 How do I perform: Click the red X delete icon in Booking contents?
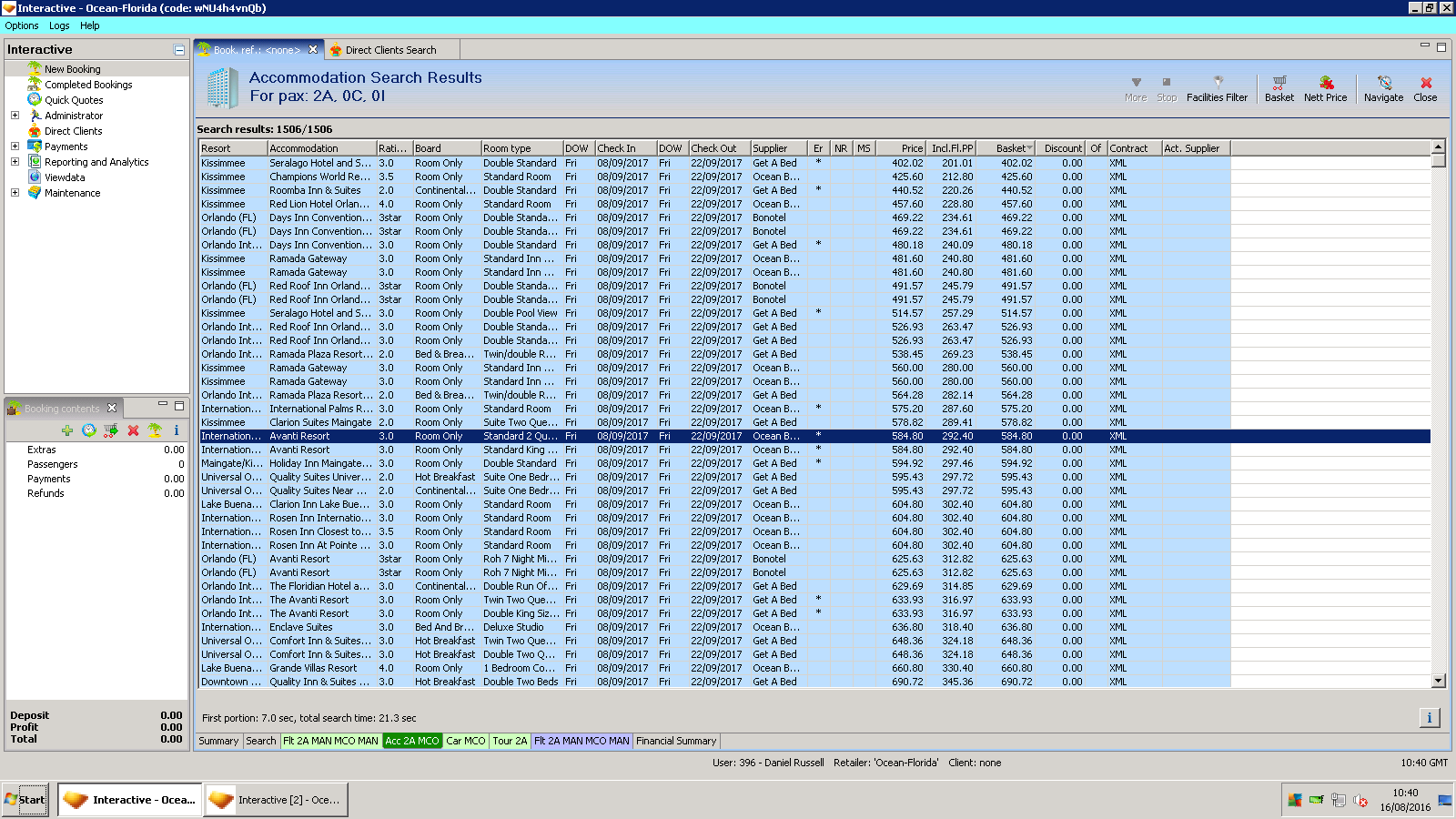(133, 430)
